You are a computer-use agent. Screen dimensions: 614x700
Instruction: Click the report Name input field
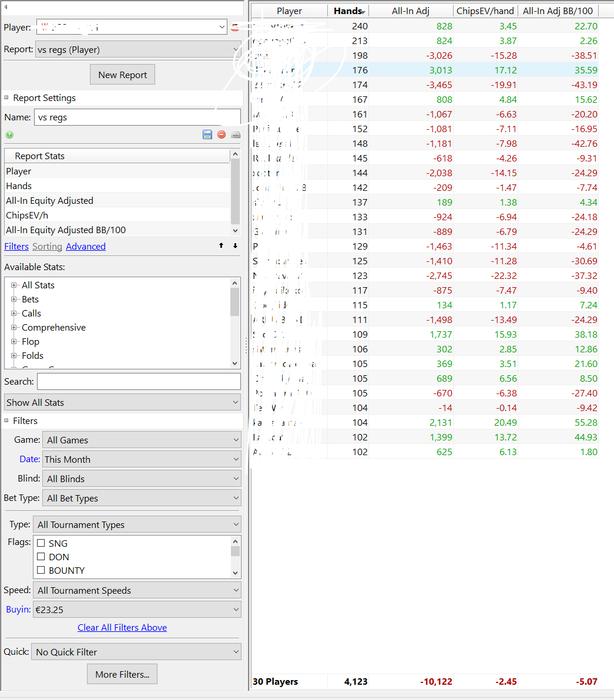pyautogui.click(x=137, y=117)
